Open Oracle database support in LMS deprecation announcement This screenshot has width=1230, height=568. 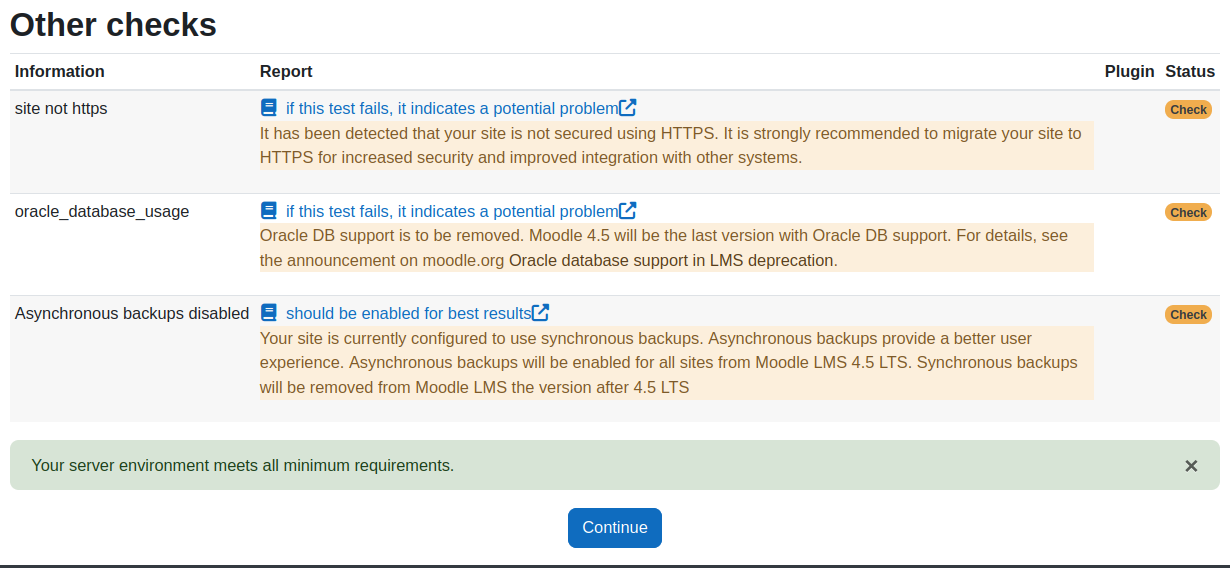point(671,260)
